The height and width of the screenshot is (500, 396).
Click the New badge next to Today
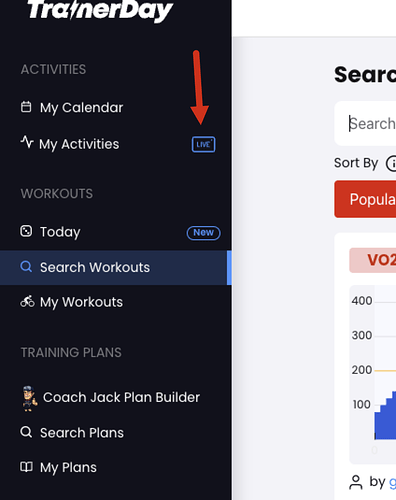(203, 233)
